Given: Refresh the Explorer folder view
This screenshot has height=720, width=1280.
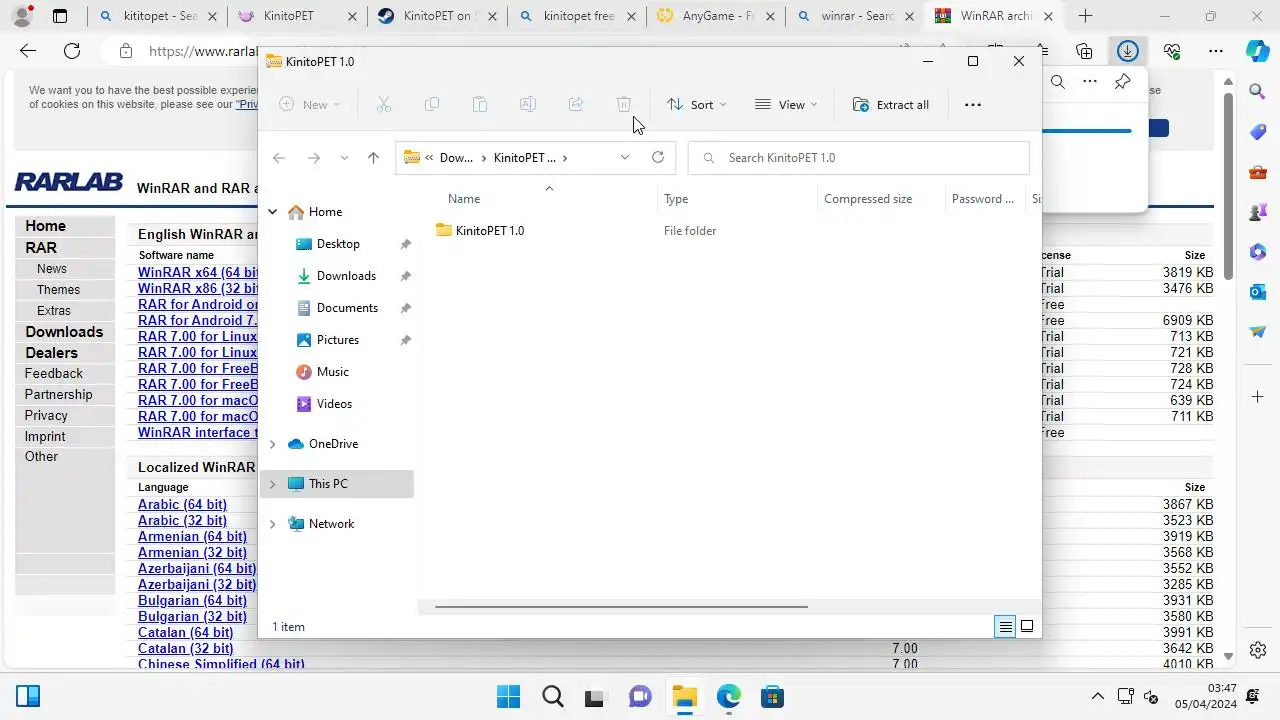Looking at the screenshot, I should coord(658,157).
